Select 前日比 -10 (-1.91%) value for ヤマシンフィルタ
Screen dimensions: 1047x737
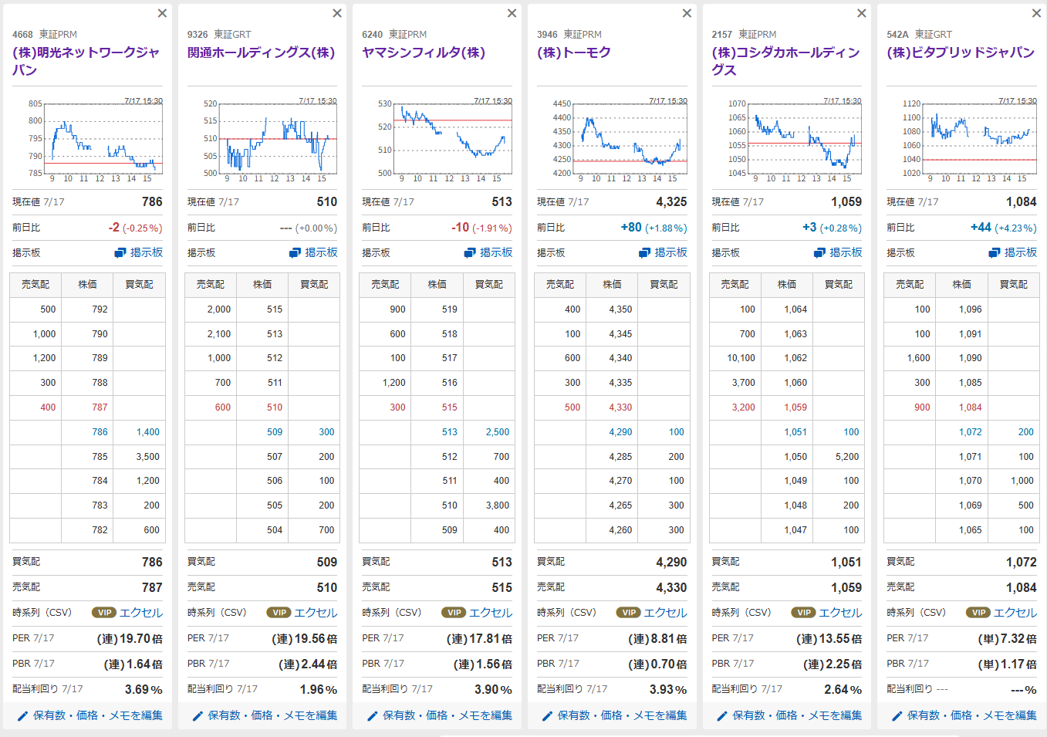[481, 228]
